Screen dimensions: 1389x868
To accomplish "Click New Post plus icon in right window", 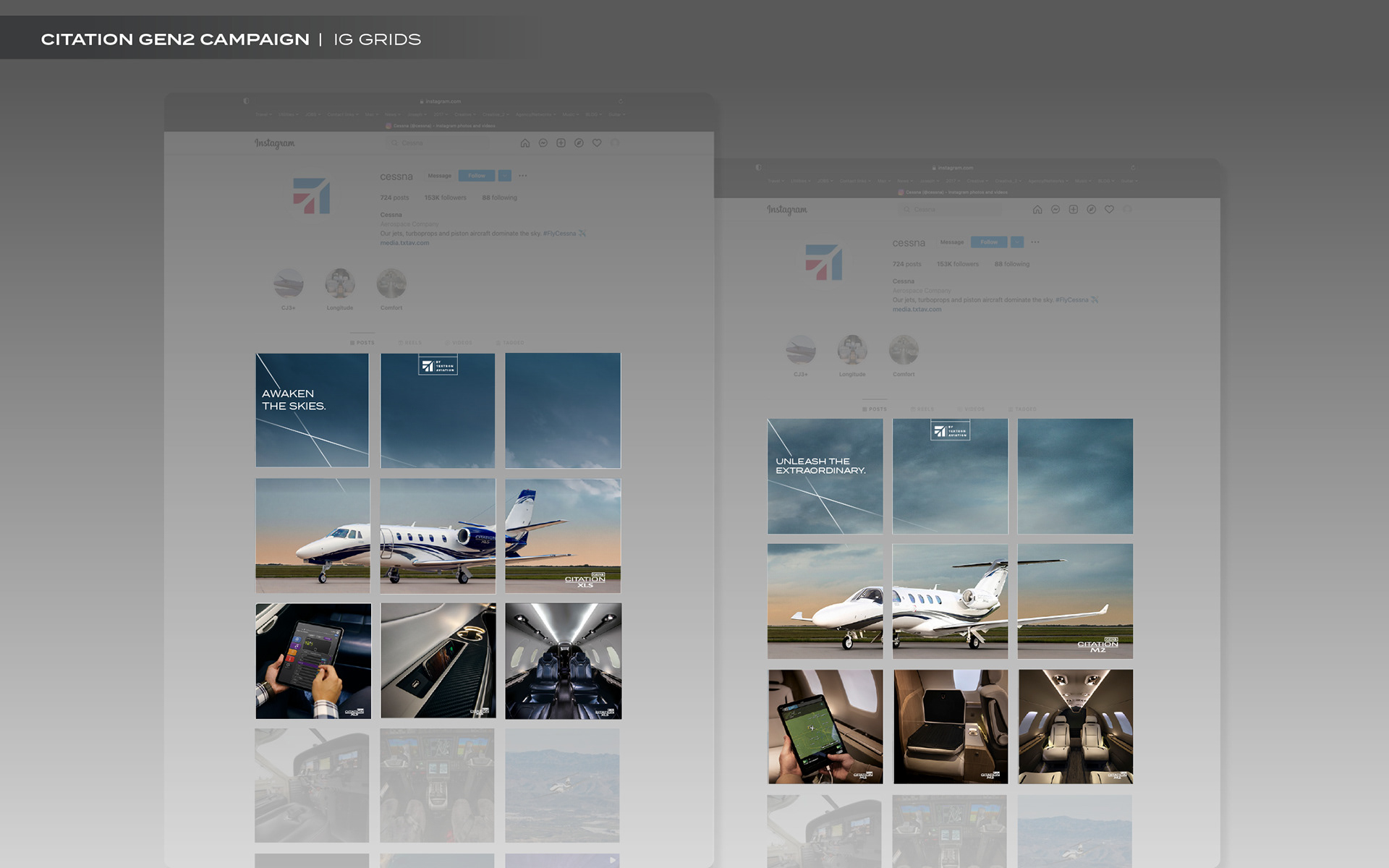I will [1074, 210].
